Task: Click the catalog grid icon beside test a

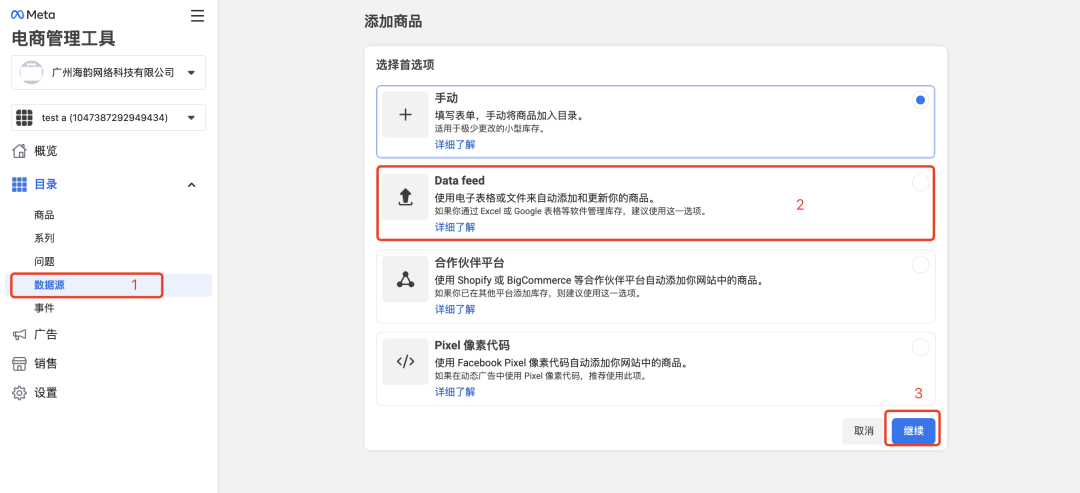Action: 25,118
